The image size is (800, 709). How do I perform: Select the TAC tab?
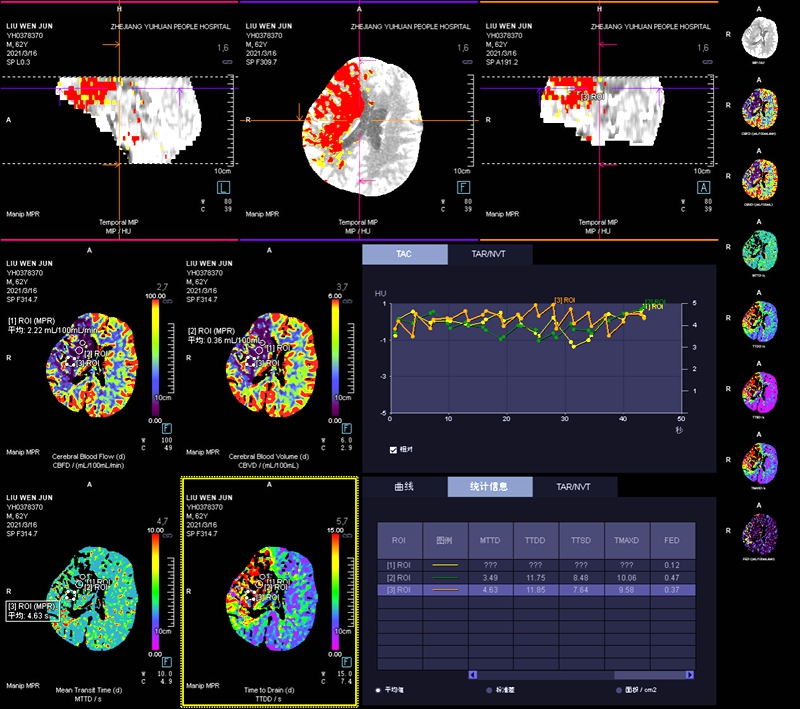[404, 255]
